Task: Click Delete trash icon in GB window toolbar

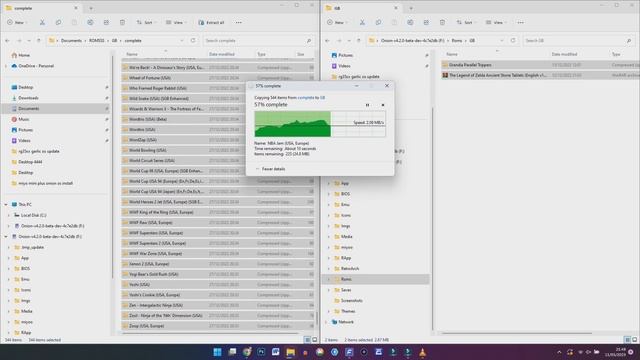Action: coord(442,22)
